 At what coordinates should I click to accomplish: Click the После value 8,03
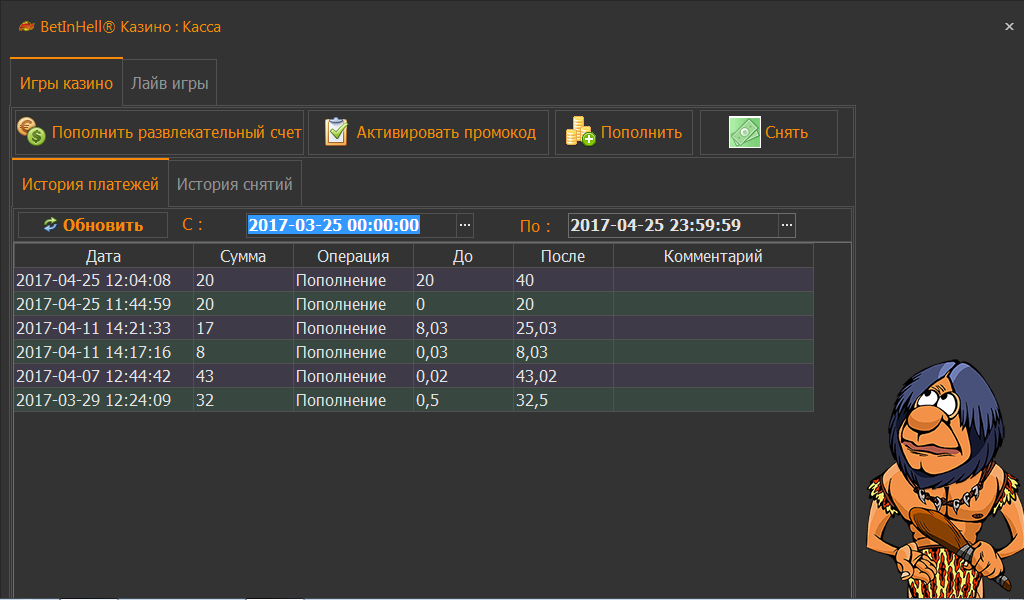(532, 352)
